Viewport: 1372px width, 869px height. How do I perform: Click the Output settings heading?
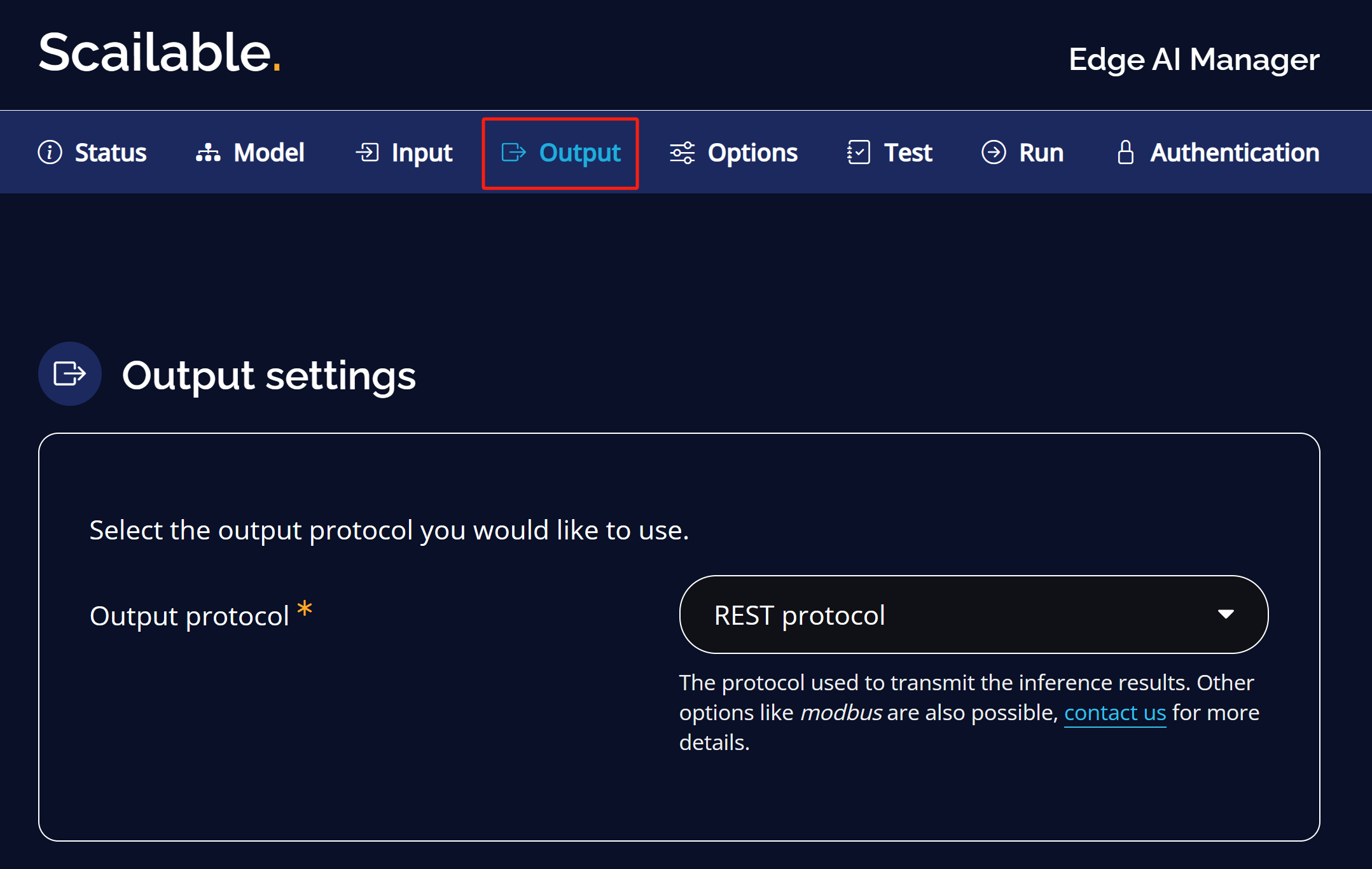(x=269, y=375)
